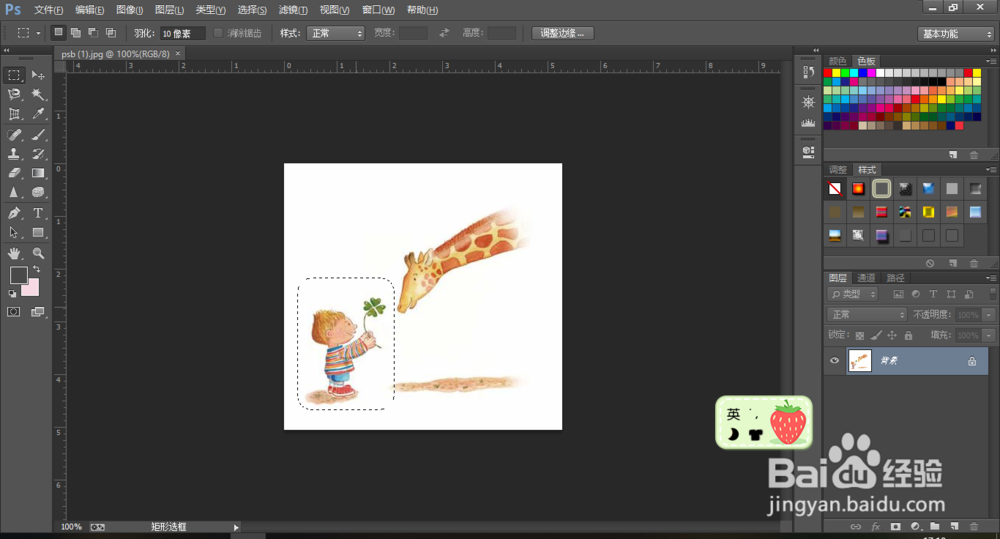This screenshot has width=1000, height=539.
Task: Hide the Background layer eye icon
Action: 834,360
